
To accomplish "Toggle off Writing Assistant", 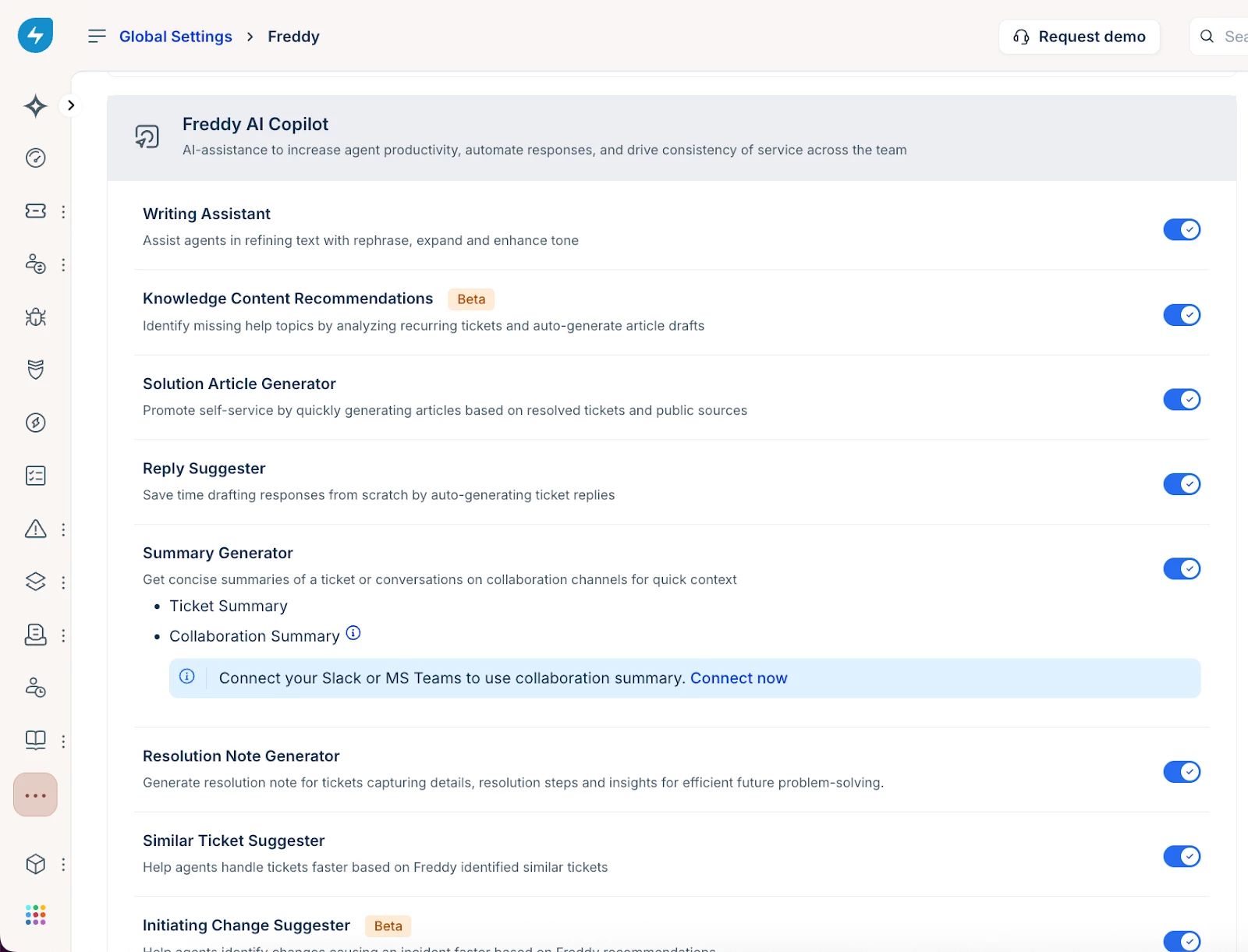I will click(x=1182, y=229).
